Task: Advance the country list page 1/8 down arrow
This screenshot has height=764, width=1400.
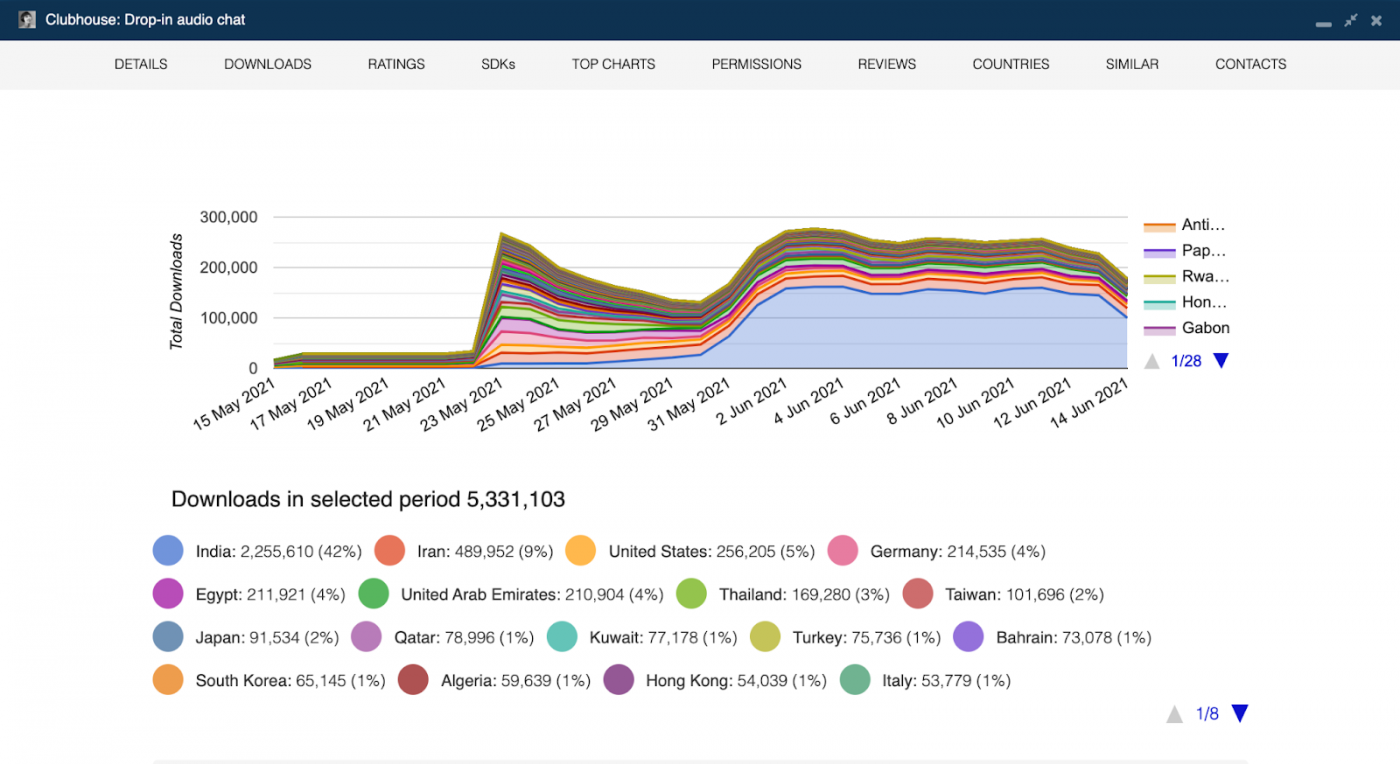Action: pos(1240,714)
